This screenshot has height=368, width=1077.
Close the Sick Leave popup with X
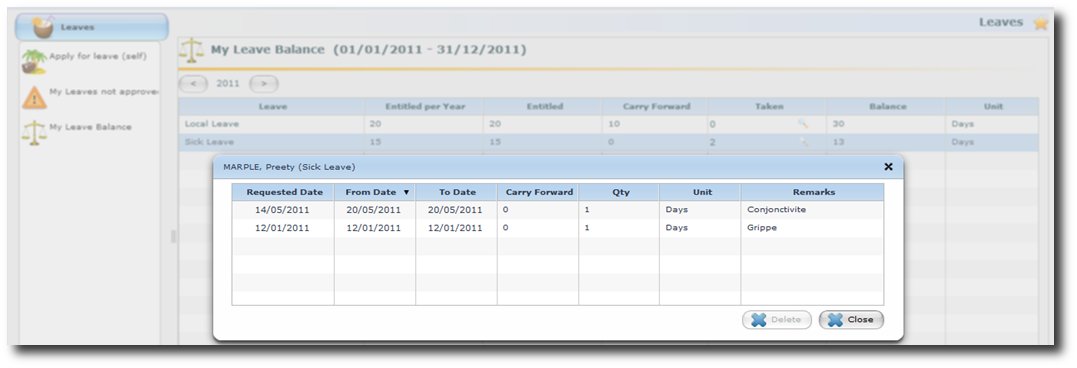click(x=888, y=167)
